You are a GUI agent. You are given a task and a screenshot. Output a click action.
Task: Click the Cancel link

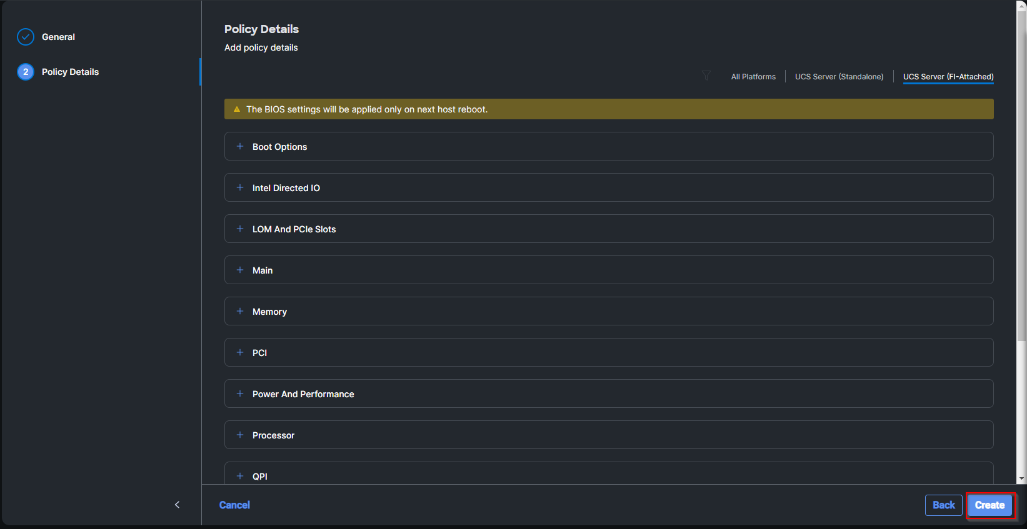click(x=234, y=505)
